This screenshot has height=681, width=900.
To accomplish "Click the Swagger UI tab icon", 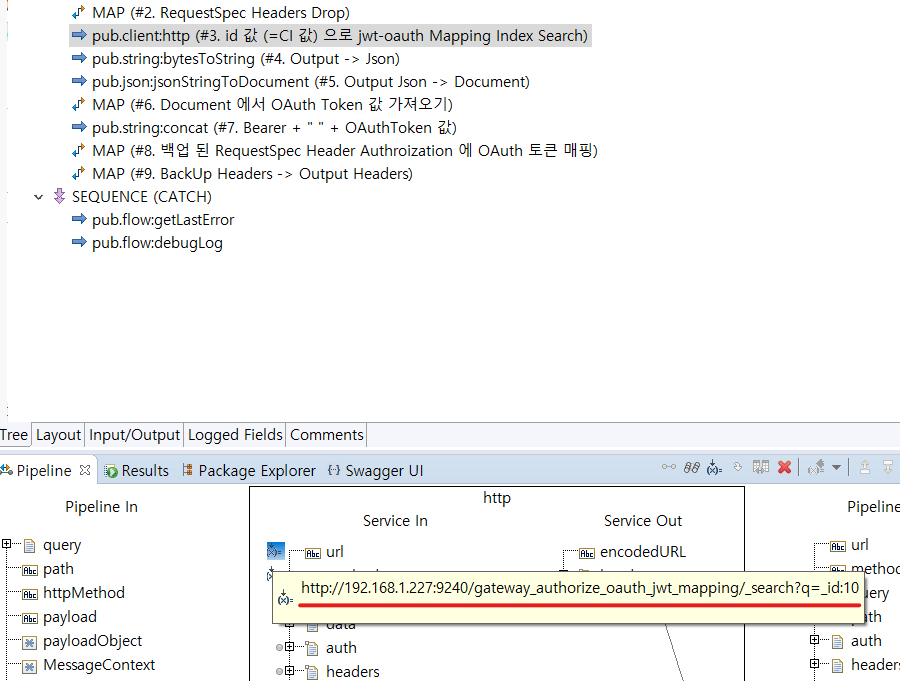I will click(335, 471).
